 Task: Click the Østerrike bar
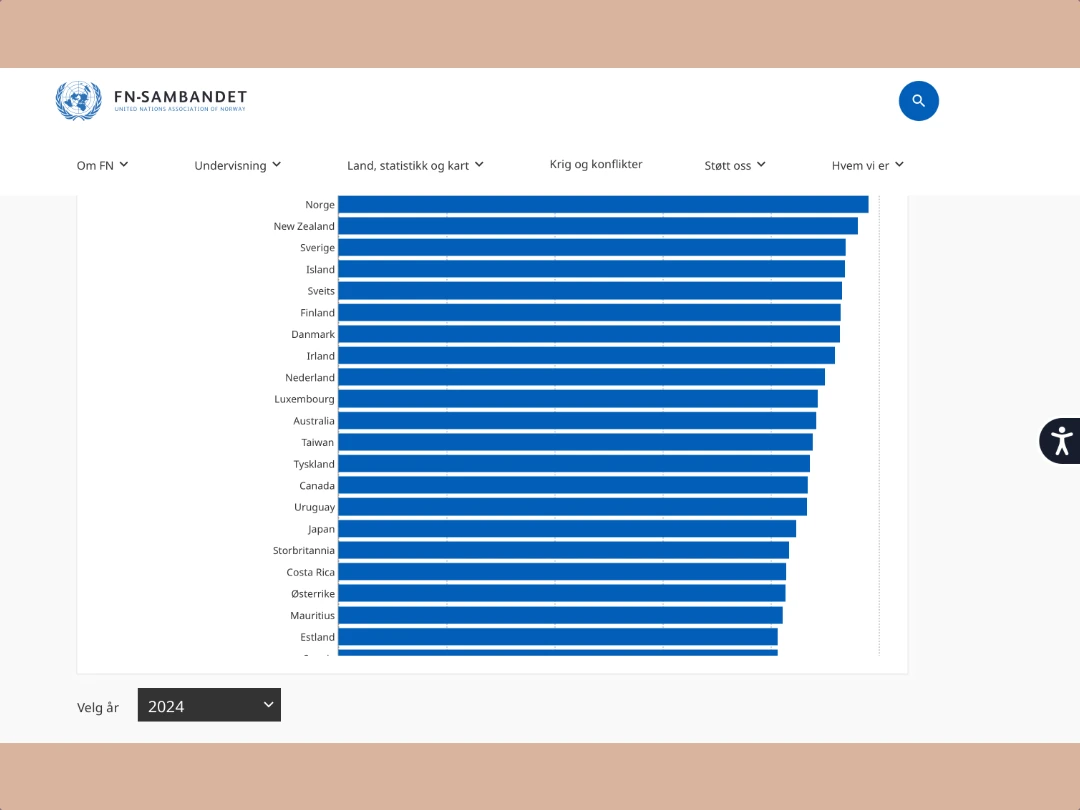[561, 594]
